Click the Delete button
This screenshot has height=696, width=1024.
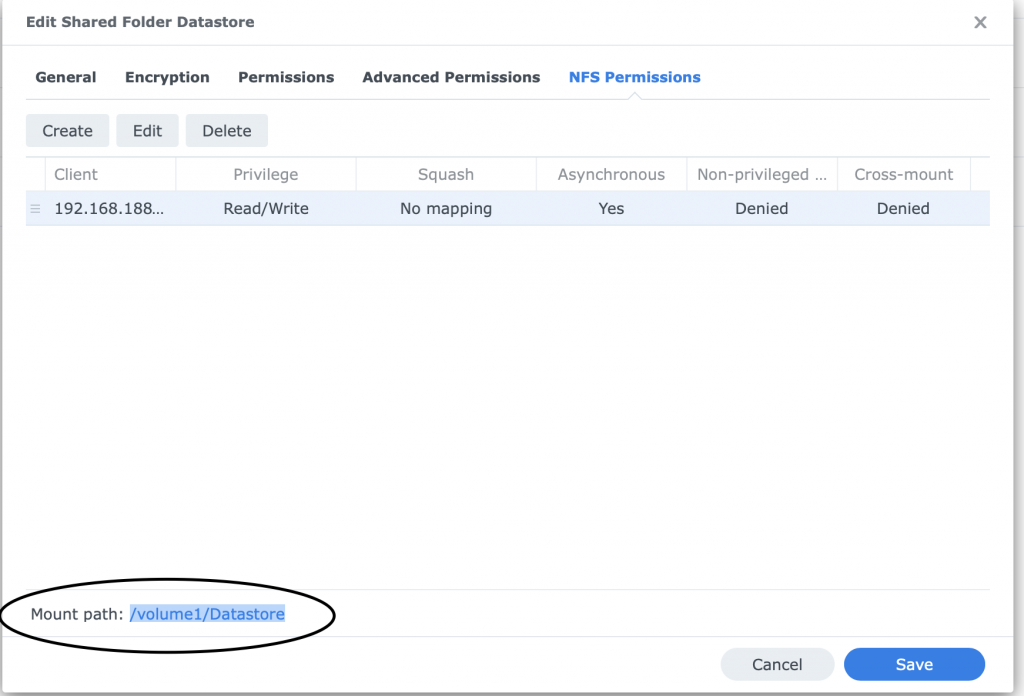pyautogui.click(x=226, y=131)
